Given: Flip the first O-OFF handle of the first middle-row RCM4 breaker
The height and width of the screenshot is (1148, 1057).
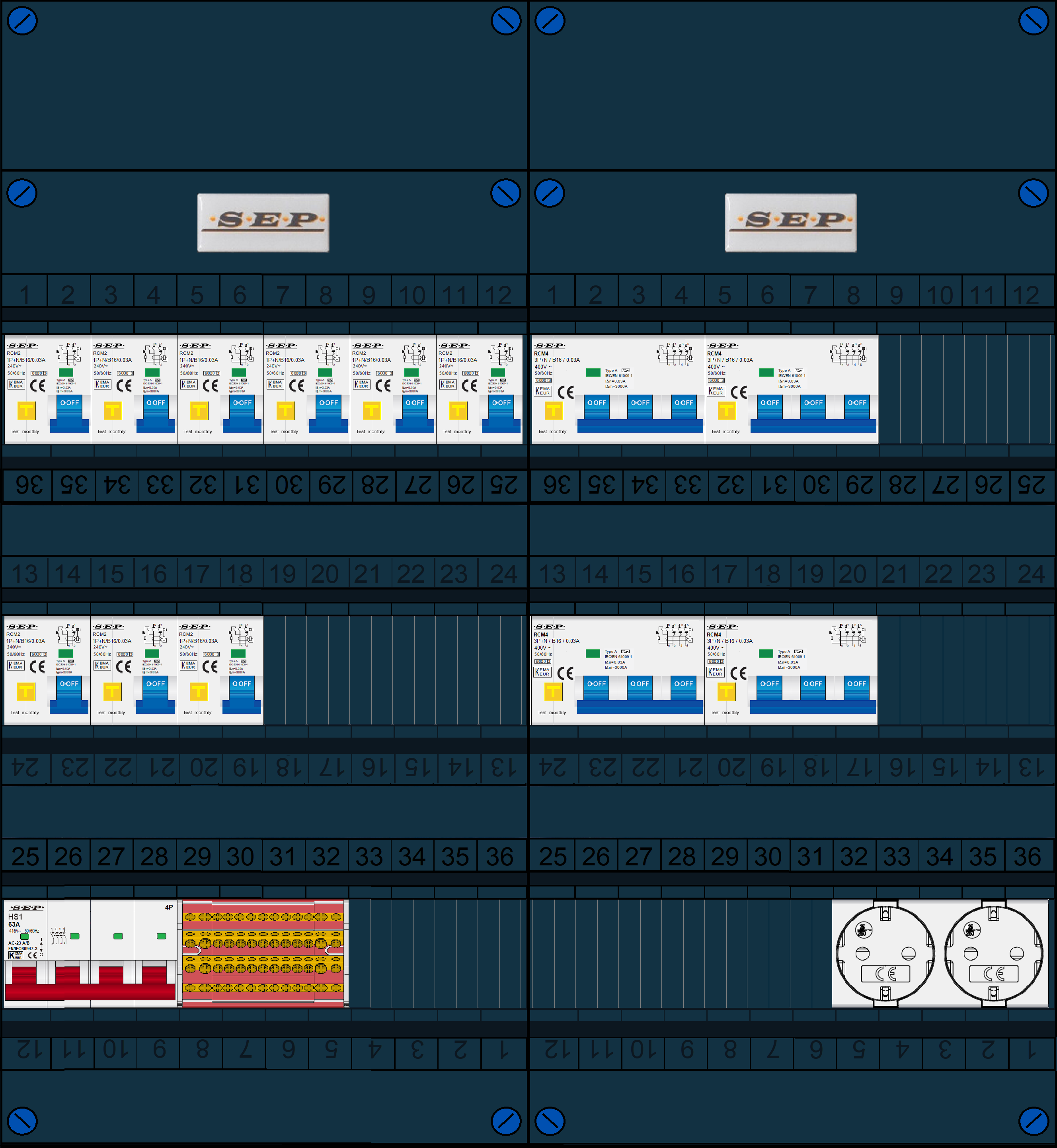Looking at the screenshot, I should 596,687.
